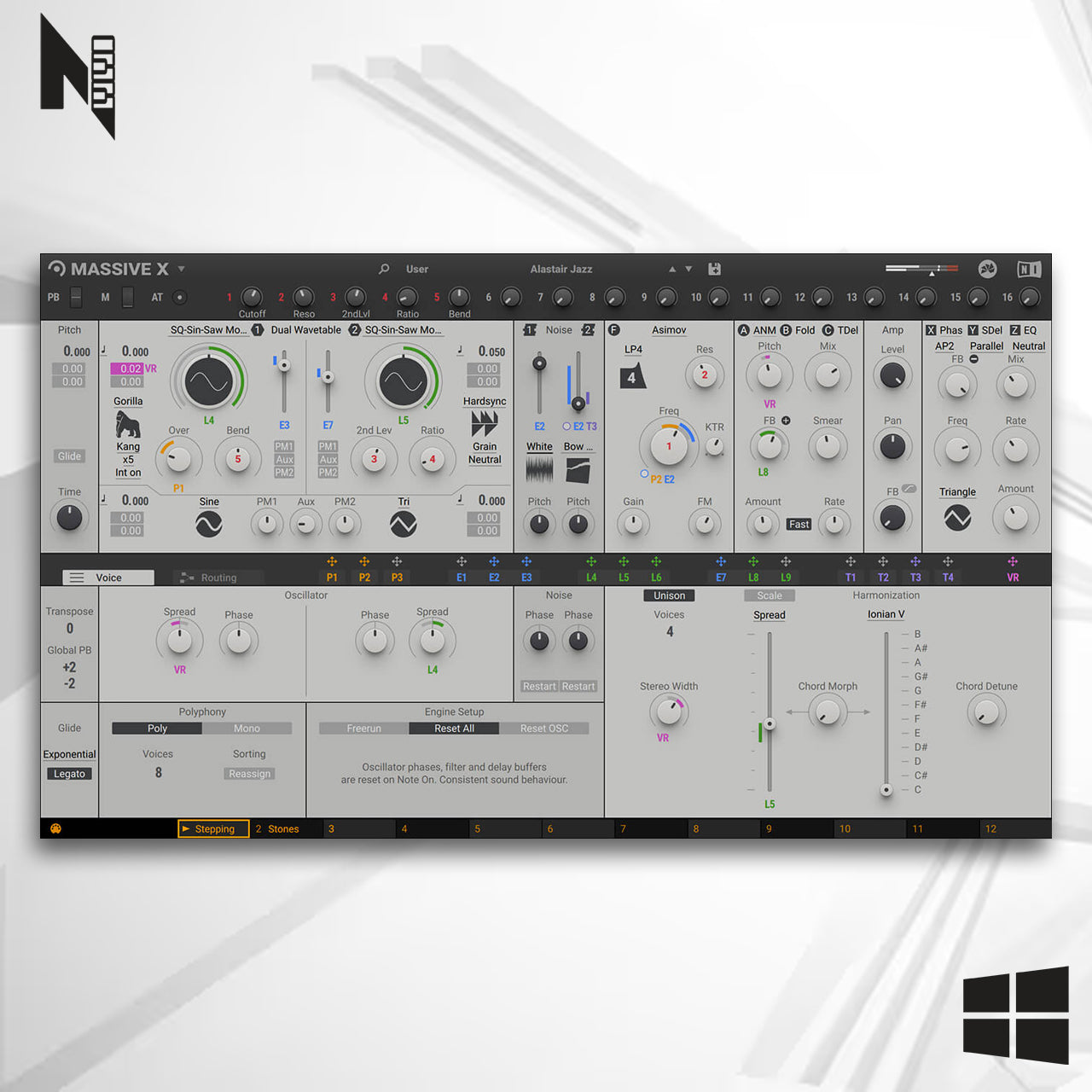Select the Gorilla wavetable icon in oscillator 1

click(x=126, y=424)
